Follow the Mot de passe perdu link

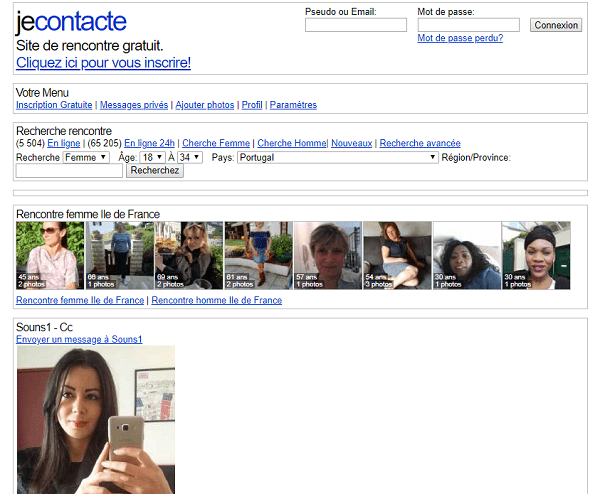(460, 38)
